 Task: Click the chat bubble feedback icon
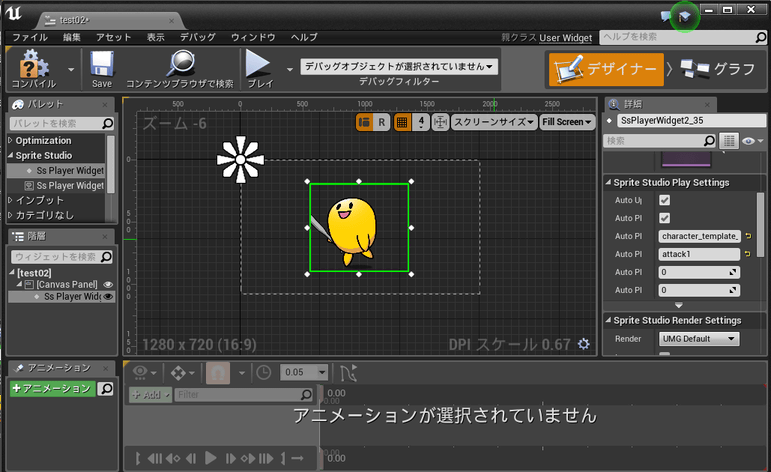pos(667,16)
